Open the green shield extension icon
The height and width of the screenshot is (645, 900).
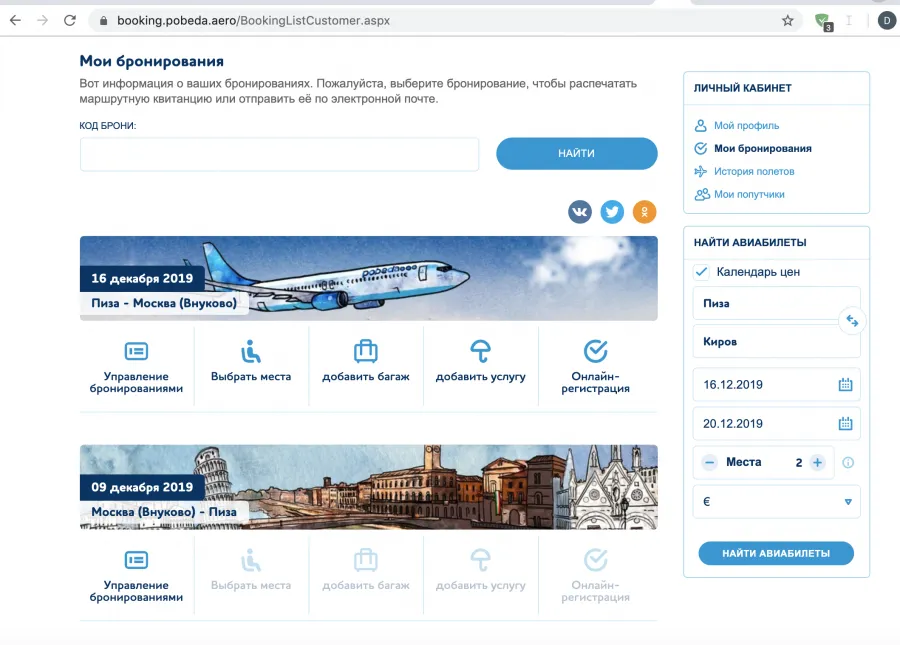(823, 21)
